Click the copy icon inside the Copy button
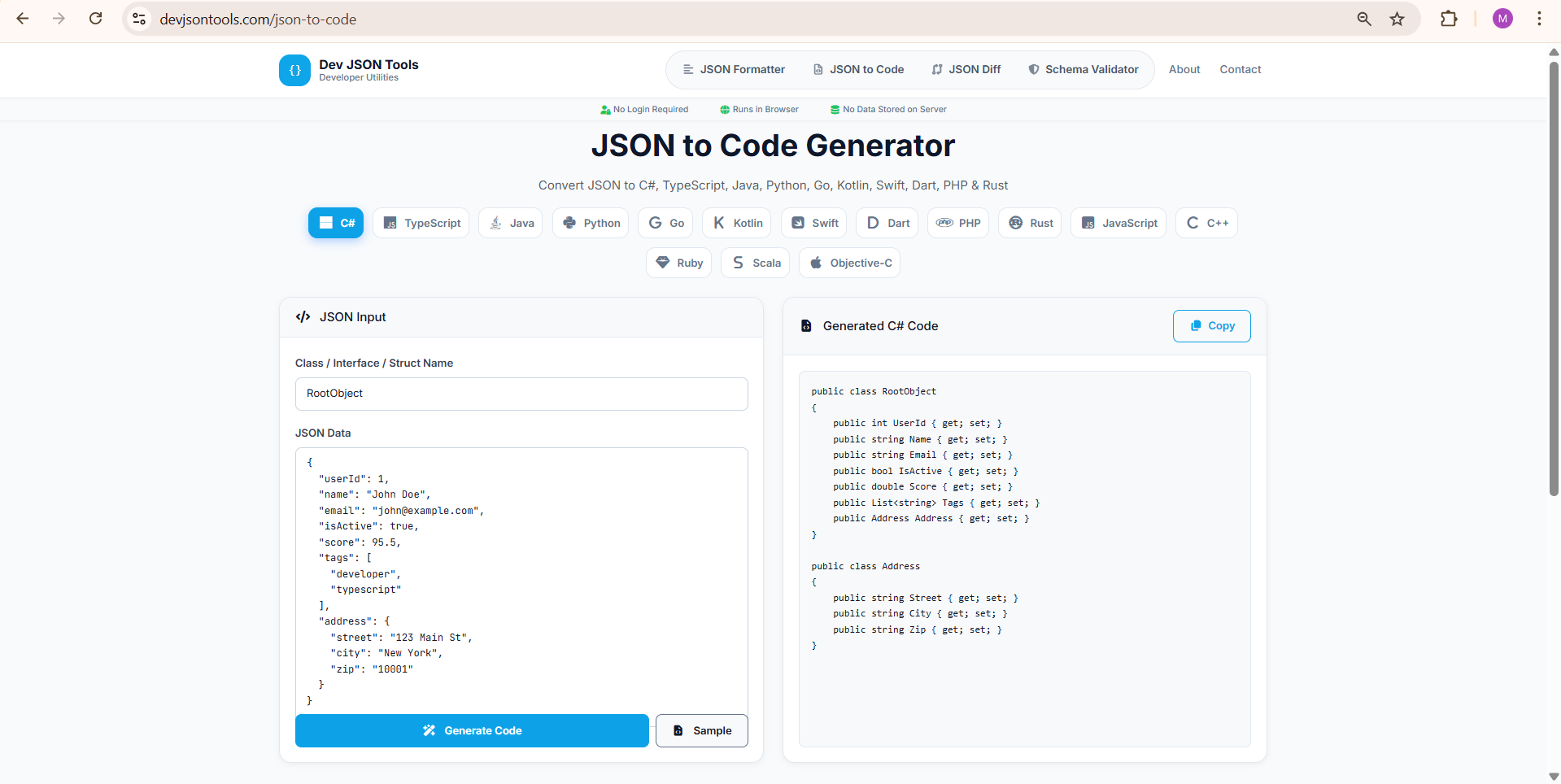Image resolution: width=1561 pixels, height=784 pixels. pyautogui.click(x=1194, y=325)
